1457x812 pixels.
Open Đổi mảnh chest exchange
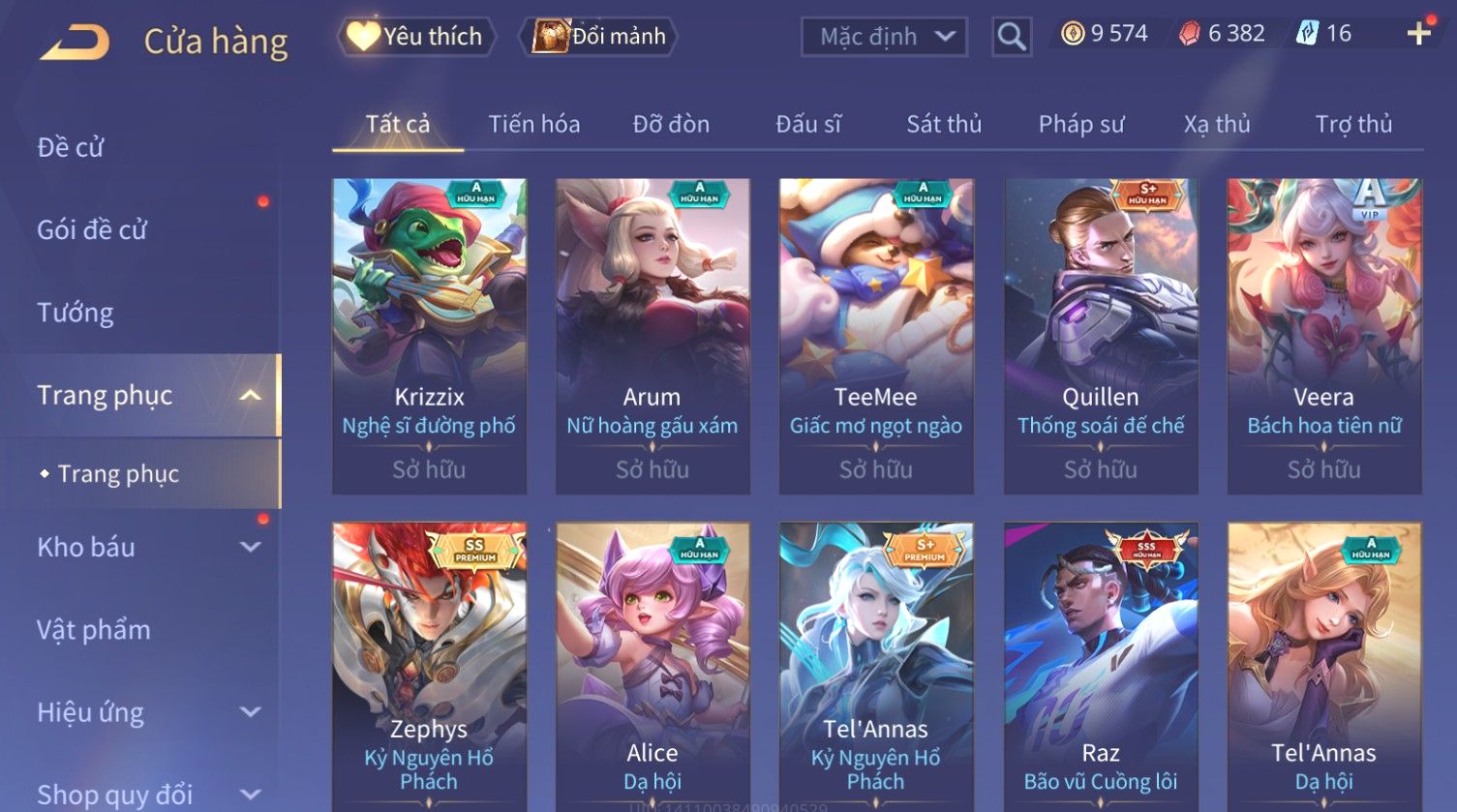click(x=598, y=37)
